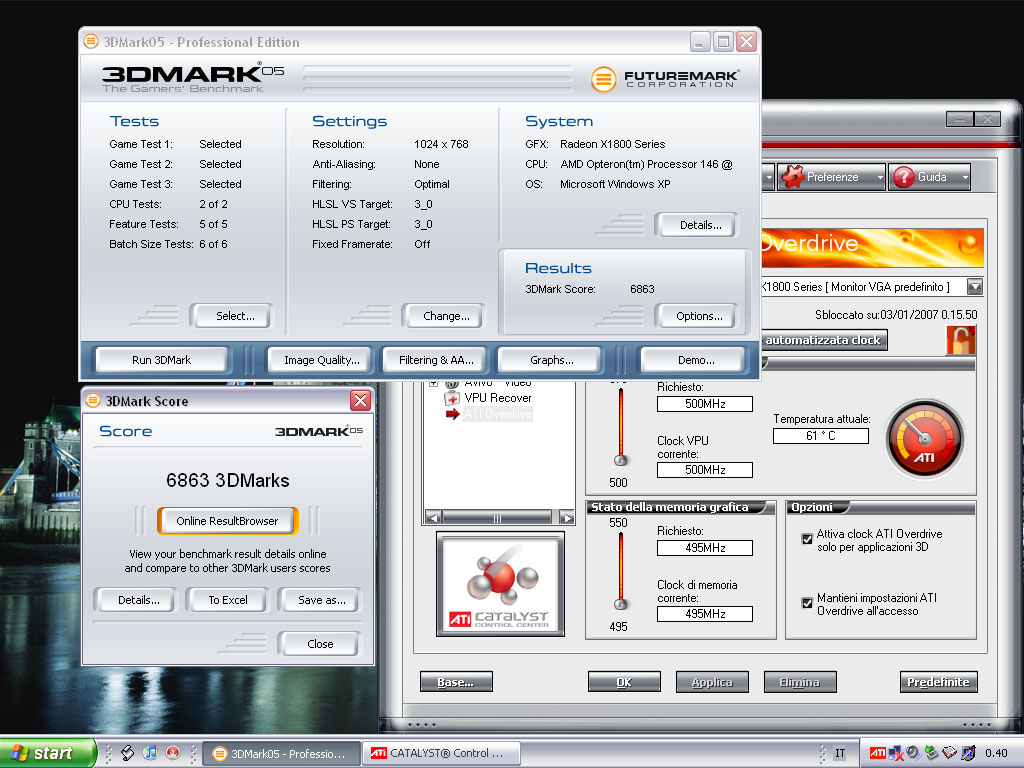Expand the Avivo Video tree node

(433, 383)
